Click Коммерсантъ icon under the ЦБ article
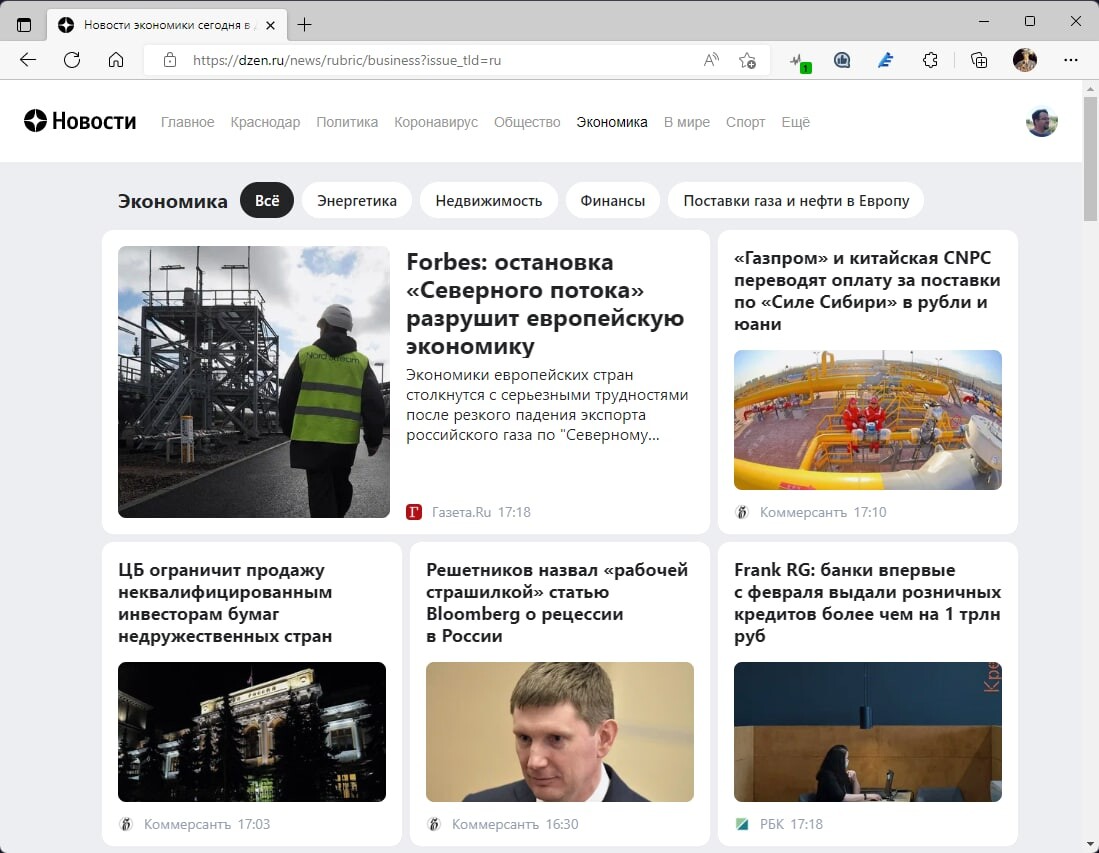 coord(126,824)
